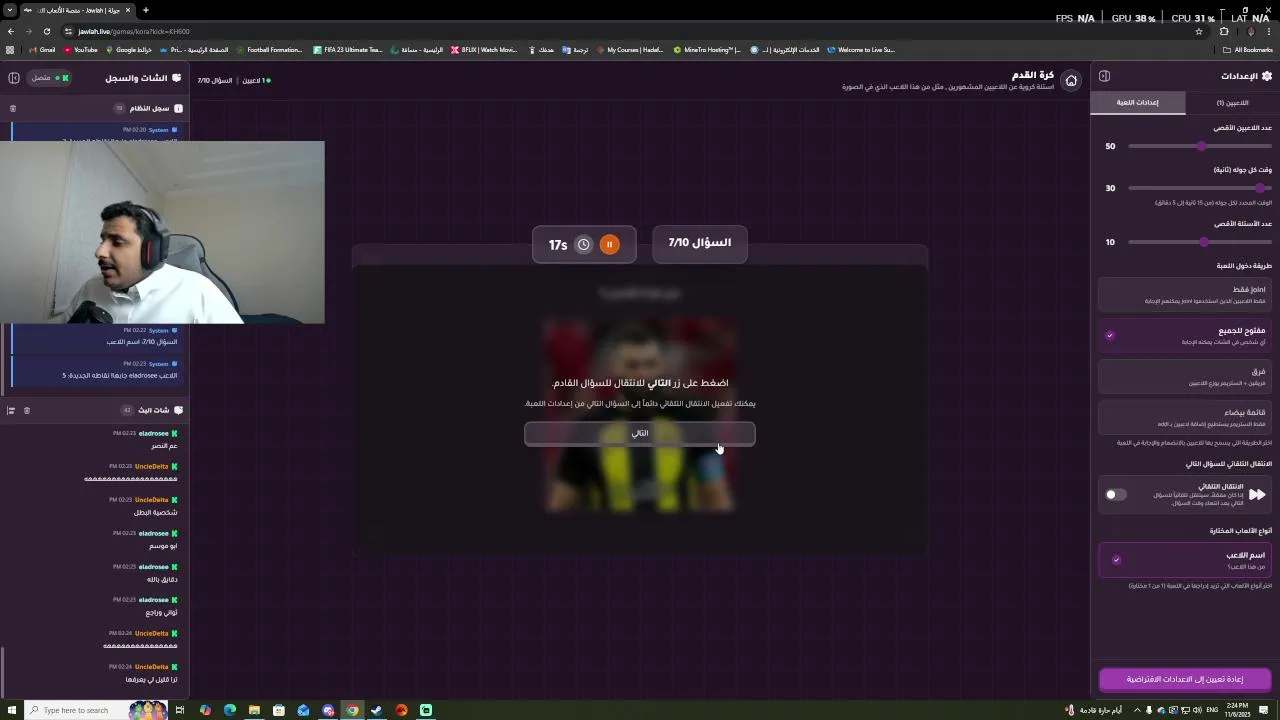Click the السؤال 7/10 question counter

point(700,243)
